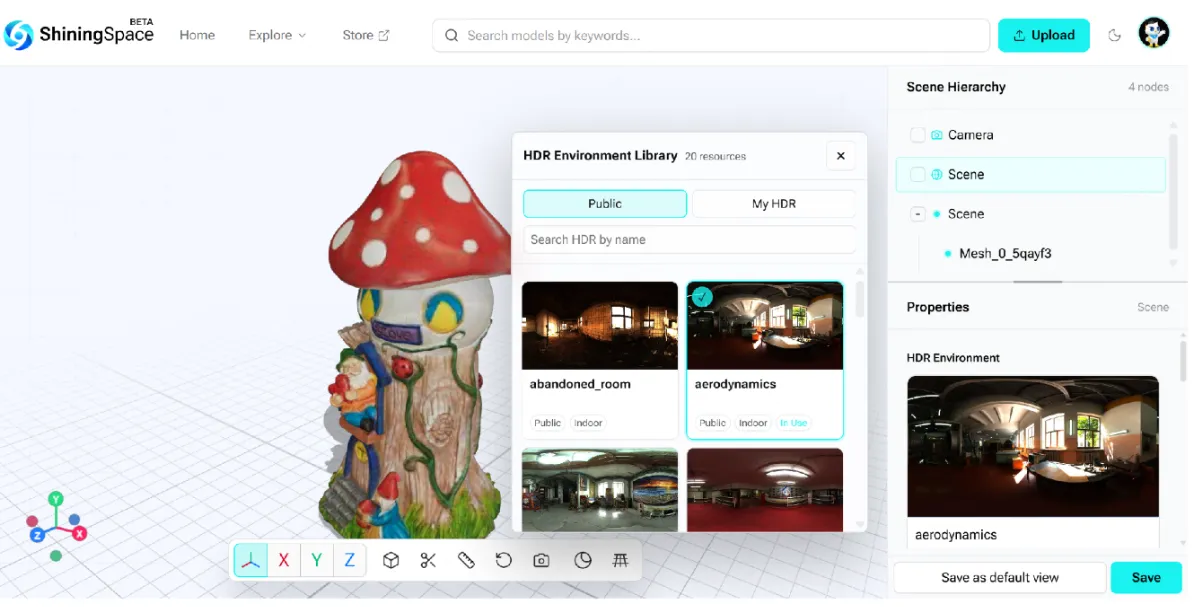Viewport: 1192px width, 607px height.
Task: Switch view to the X axis
Action: (284, 561)
